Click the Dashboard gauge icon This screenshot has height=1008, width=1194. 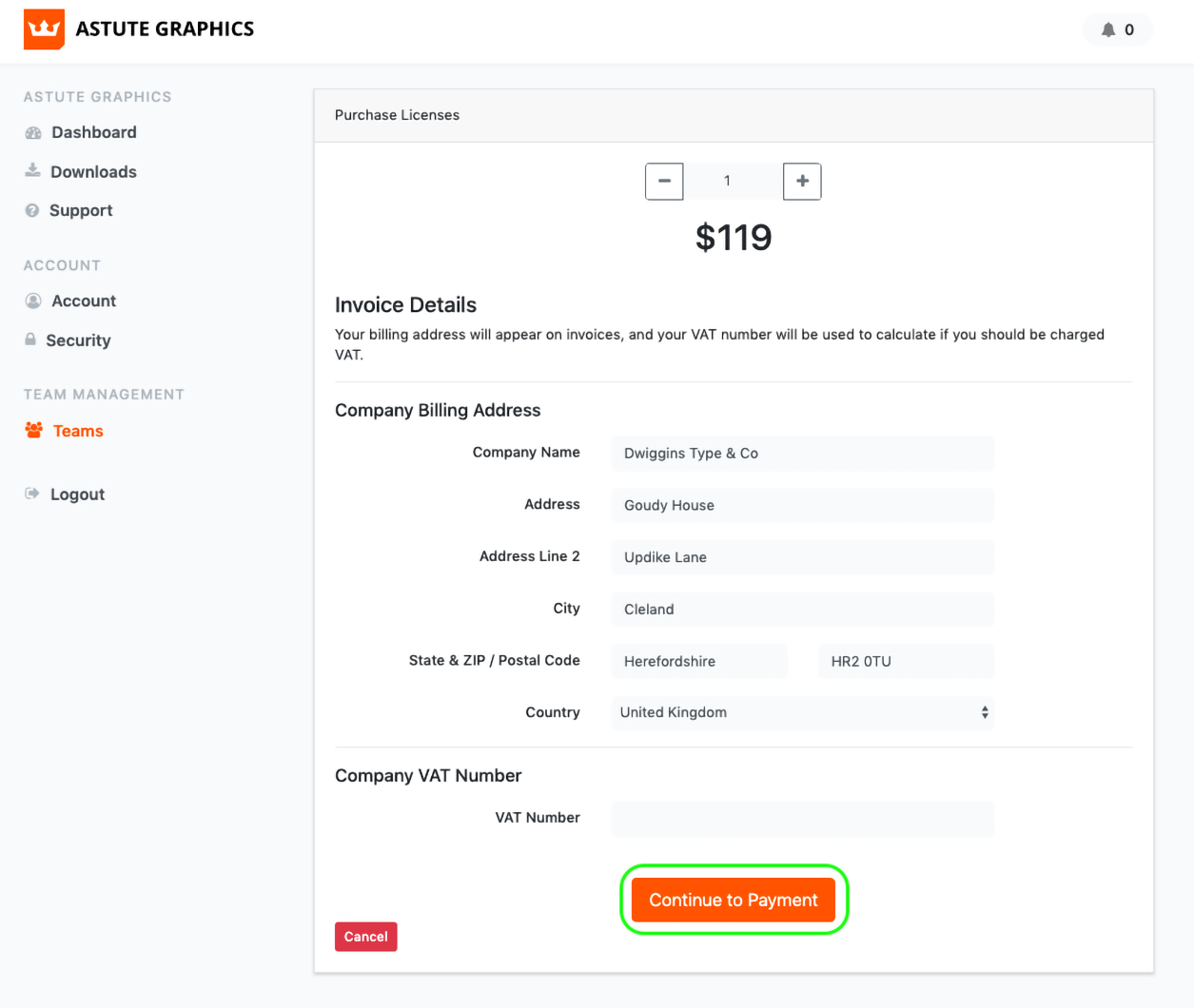33,133
